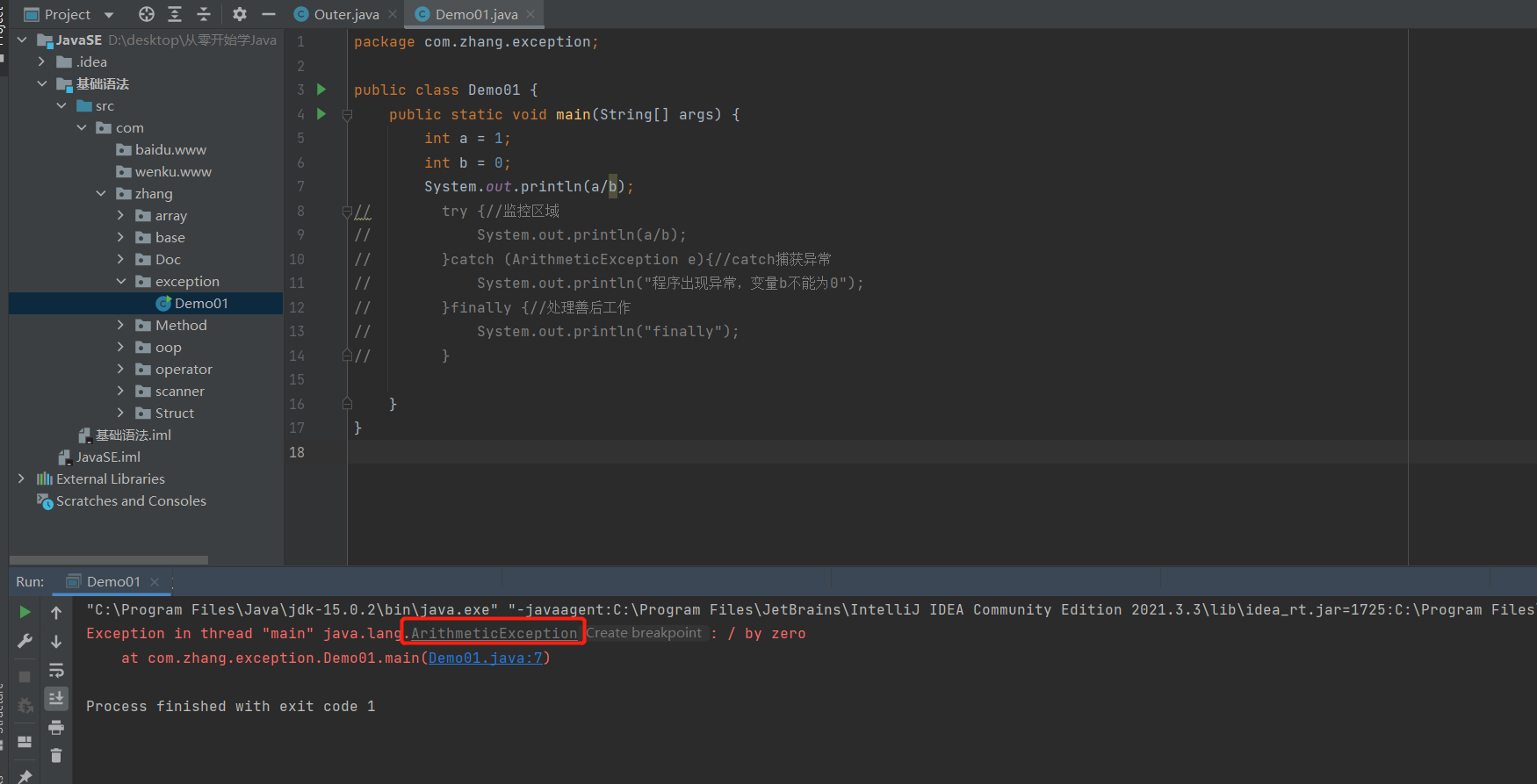Screen dimensions: 1537x784
Task: Click 'Process finished with exit code 1' text
Action: coord(230,706)
